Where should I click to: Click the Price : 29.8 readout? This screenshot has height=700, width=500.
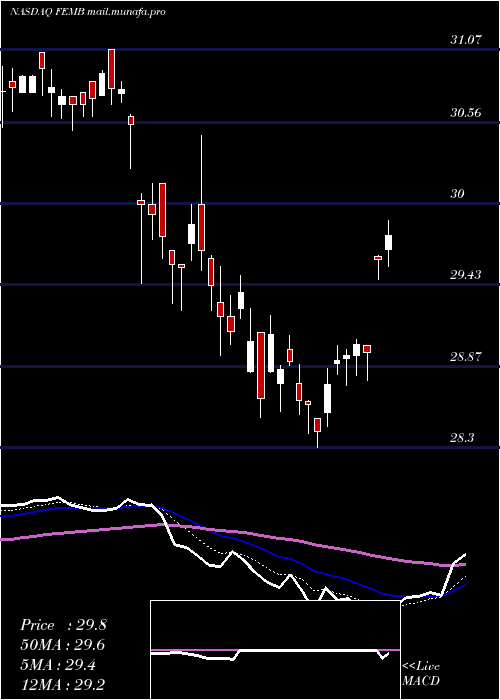point(63,625)
